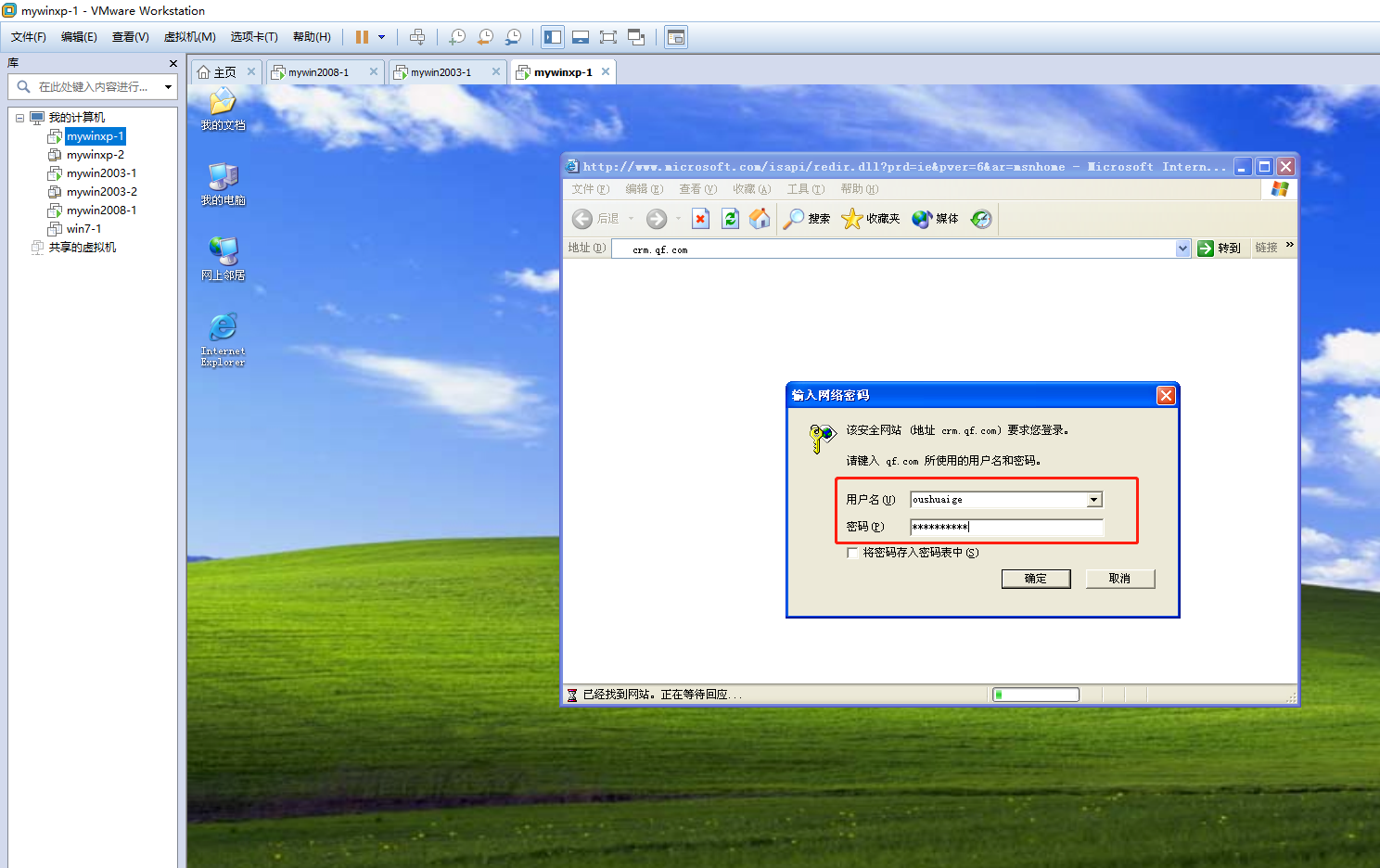Image resolution: width=1380 pixels, height=868 pixels.
Task: Click the 转到 Go button
Action: 1219,249
